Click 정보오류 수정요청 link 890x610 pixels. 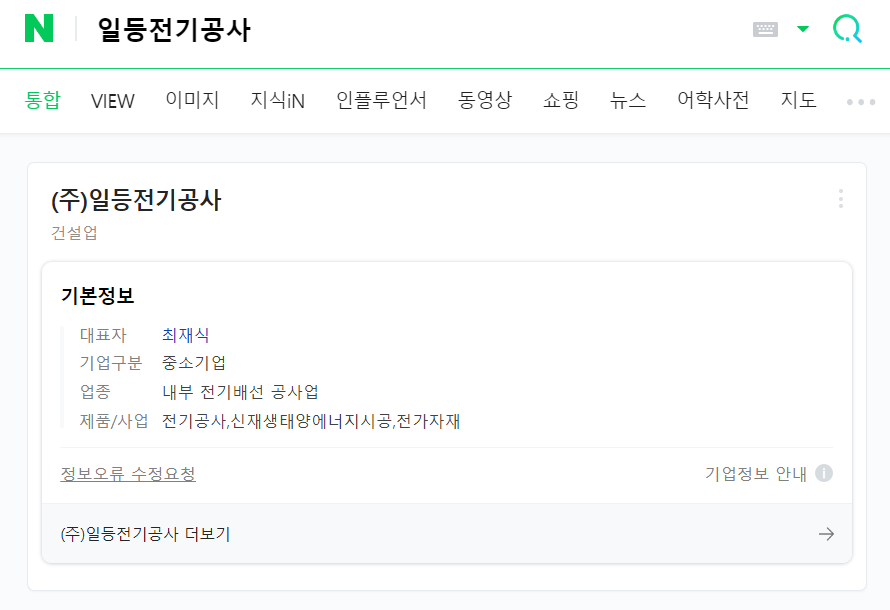click(x=128, y=474)
